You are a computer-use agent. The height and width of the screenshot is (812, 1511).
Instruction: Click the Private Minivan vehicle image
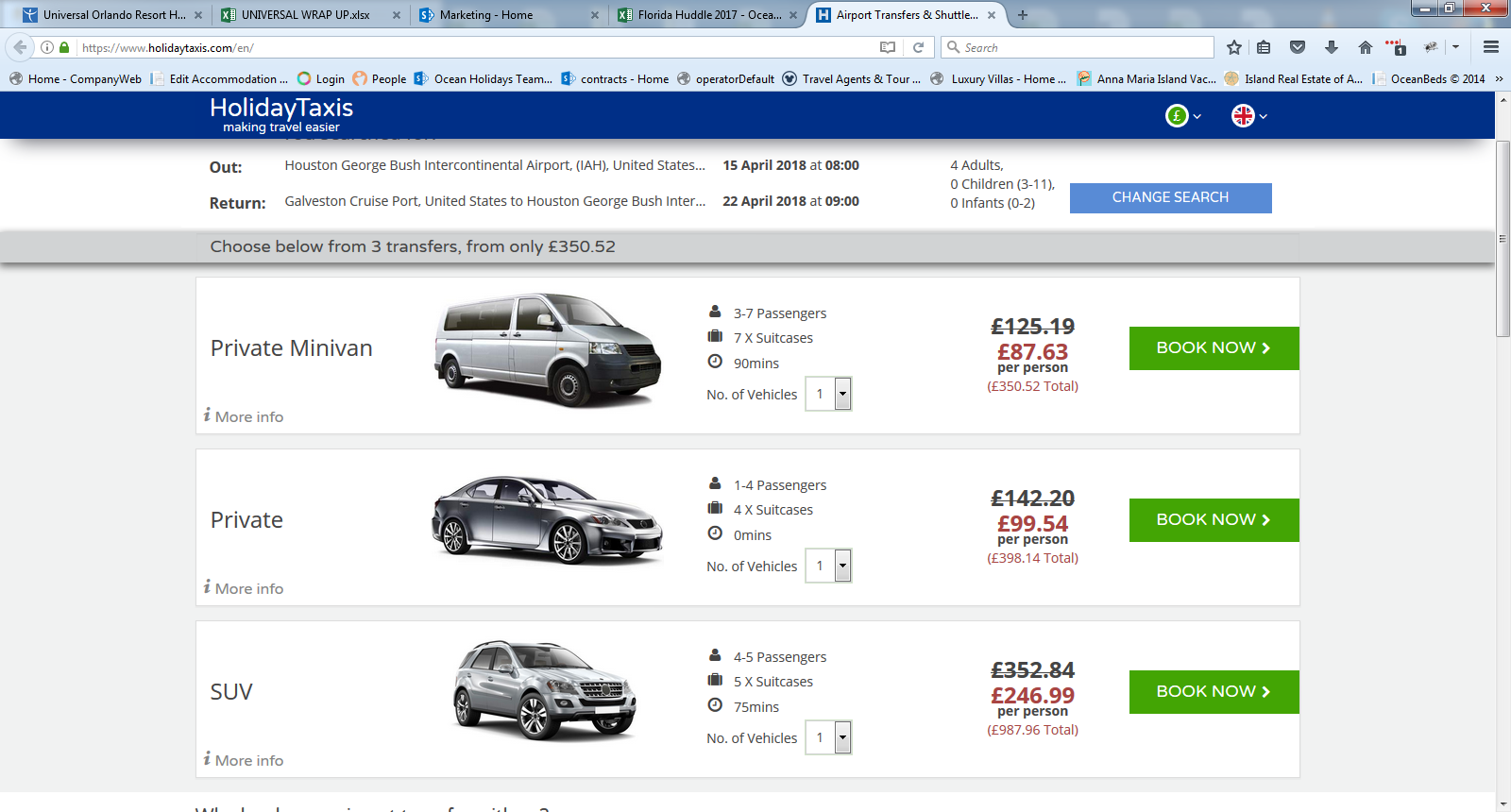548,350
